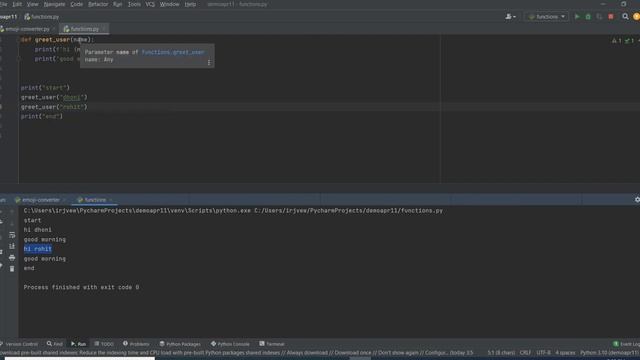Screen dimensions: 640x360
Task: Switch to emoji-converter run tab
Action: (x=40, y=200)
